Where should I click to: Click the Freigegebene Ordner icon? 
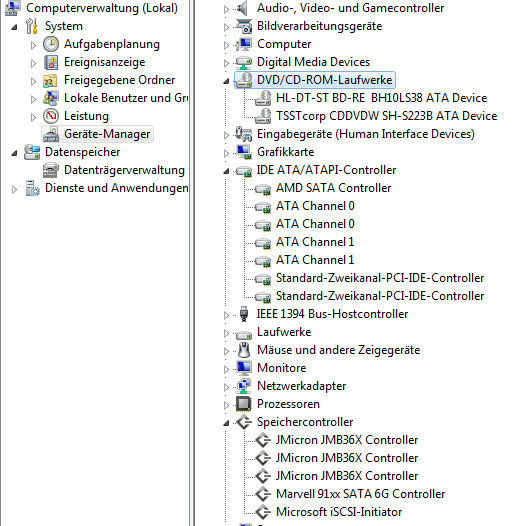(51, 80)
